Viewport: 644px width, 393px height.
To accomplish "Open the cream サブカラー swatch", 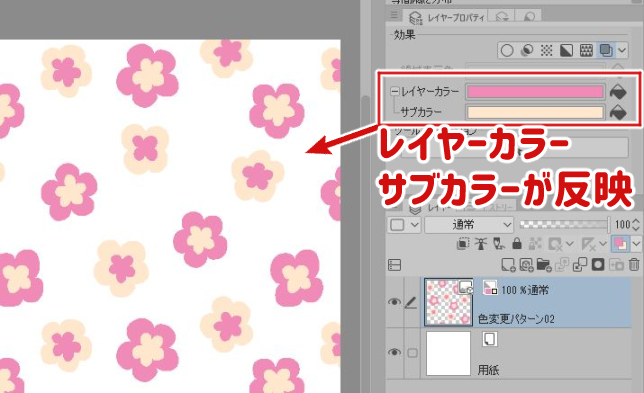I will (x=535, y=112).
